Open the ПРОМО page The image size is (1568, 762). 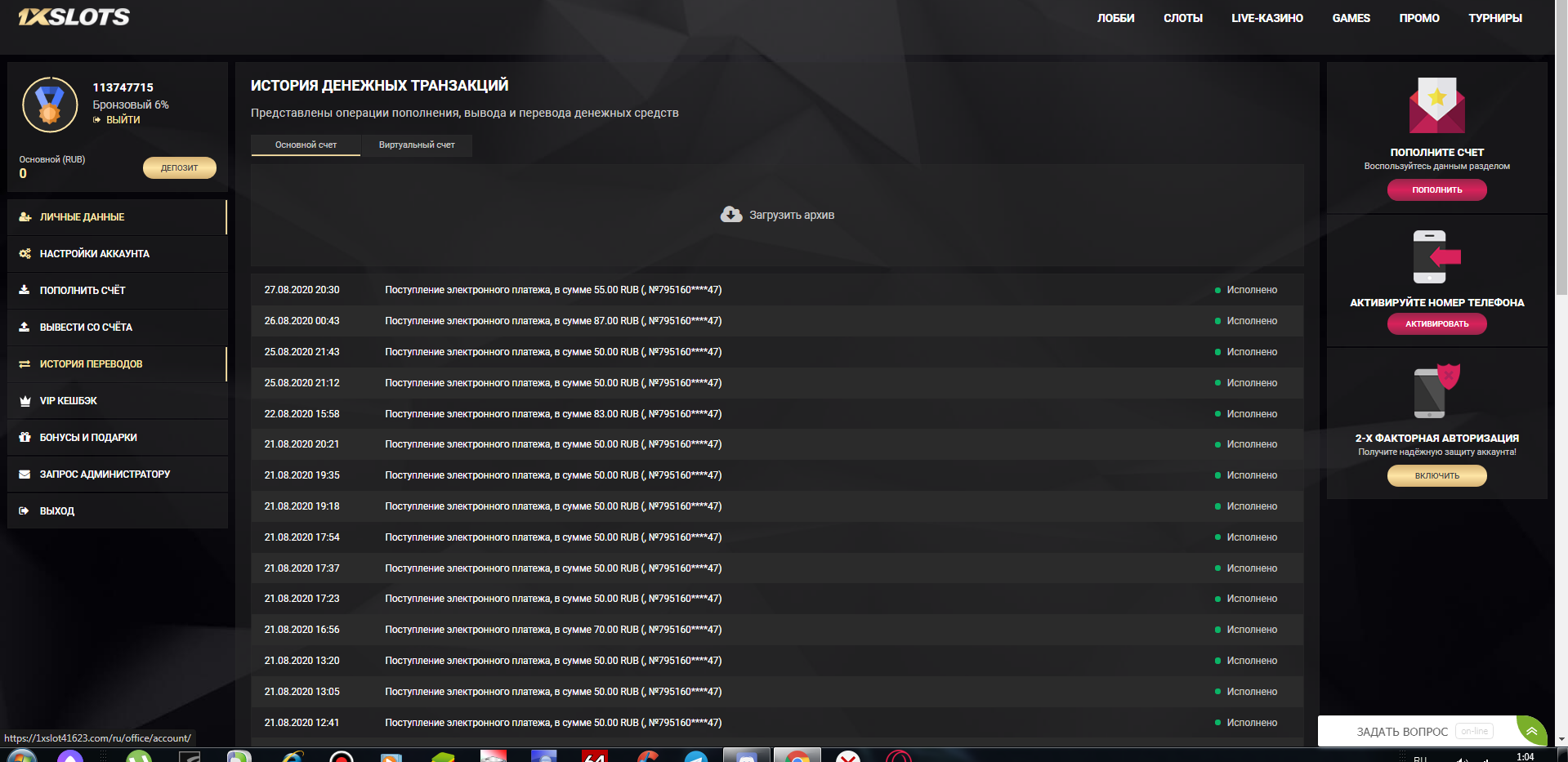click(x=1419, y=18)
